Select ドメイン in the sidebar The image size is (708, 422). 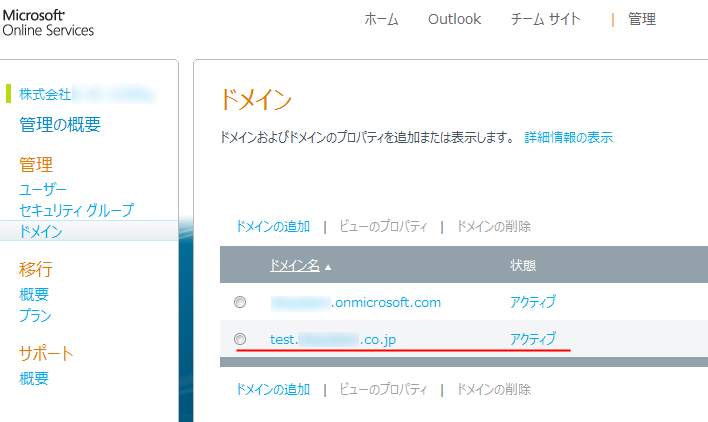pyautogui.click(x=41, y=231)
